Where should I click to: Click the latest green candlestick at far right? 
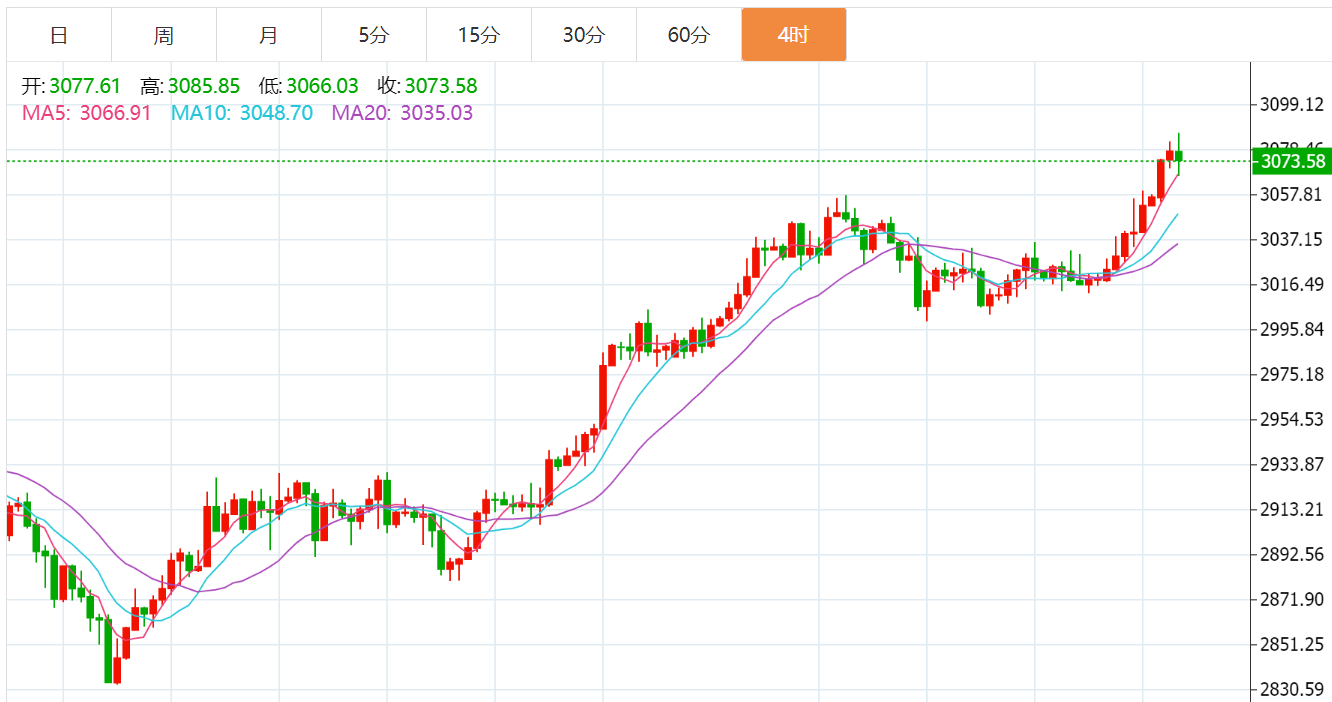tap(1179, 155)
